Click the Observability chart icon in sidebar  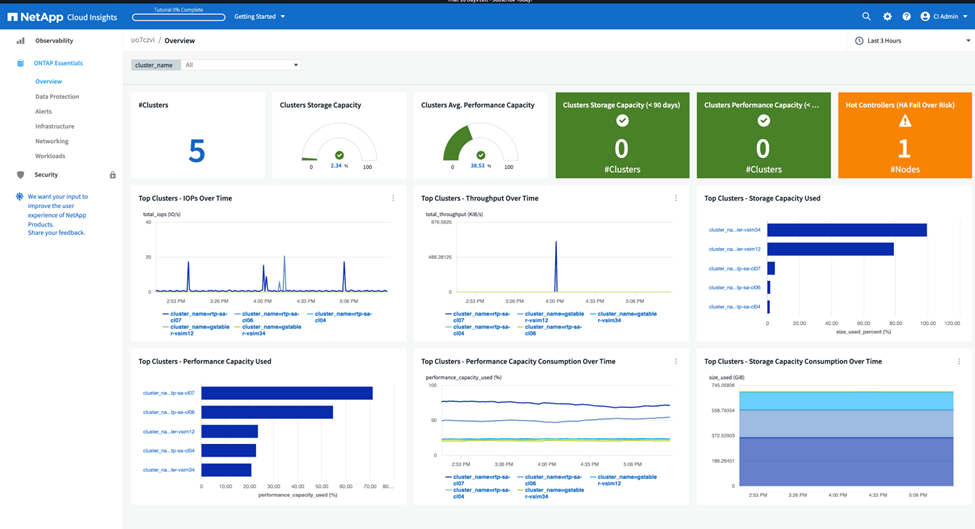(20, 41)
